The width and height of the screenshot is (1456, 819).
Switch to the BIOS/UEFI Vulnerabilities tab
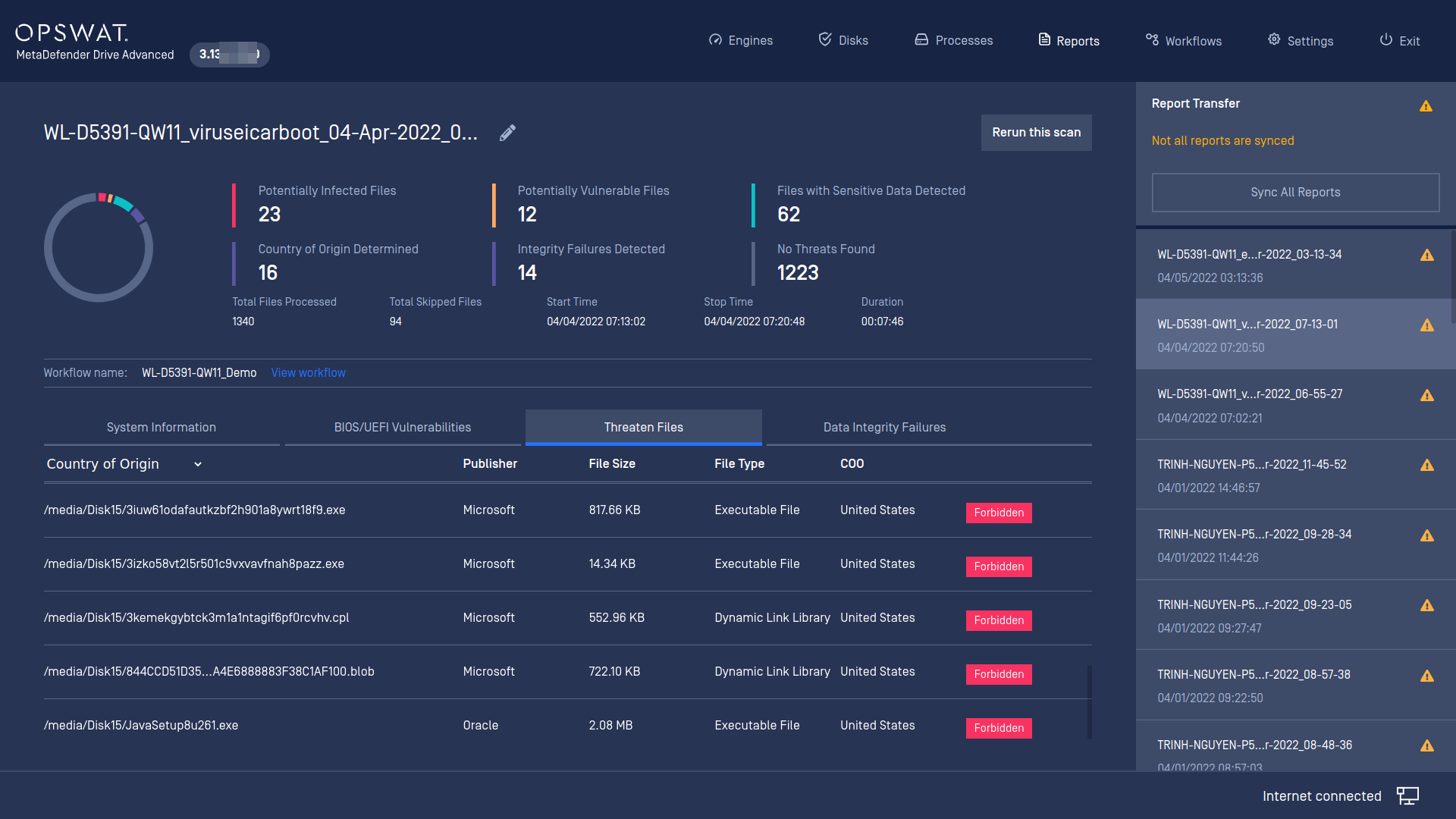point(403,428)
